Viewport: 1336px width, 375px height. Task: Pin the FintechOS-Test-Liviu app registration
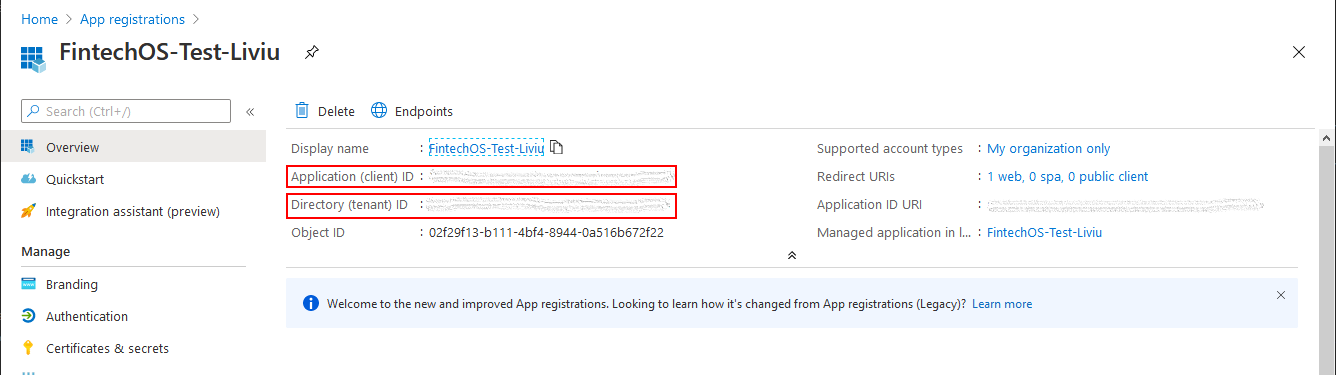tap(312, 52)
